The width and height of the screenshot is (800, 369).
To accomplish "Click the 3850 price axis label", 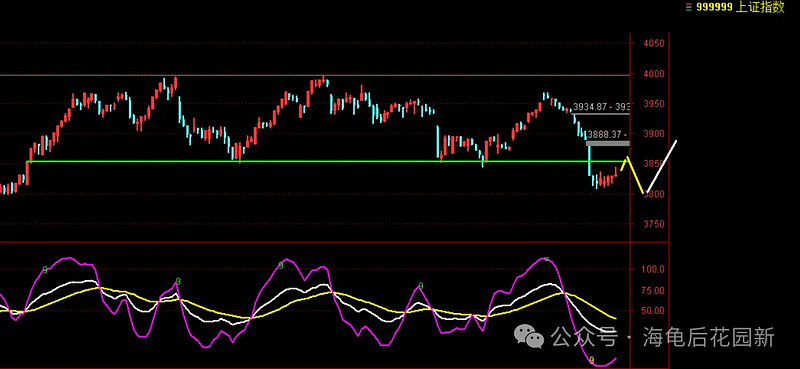I will pos(653,164).
